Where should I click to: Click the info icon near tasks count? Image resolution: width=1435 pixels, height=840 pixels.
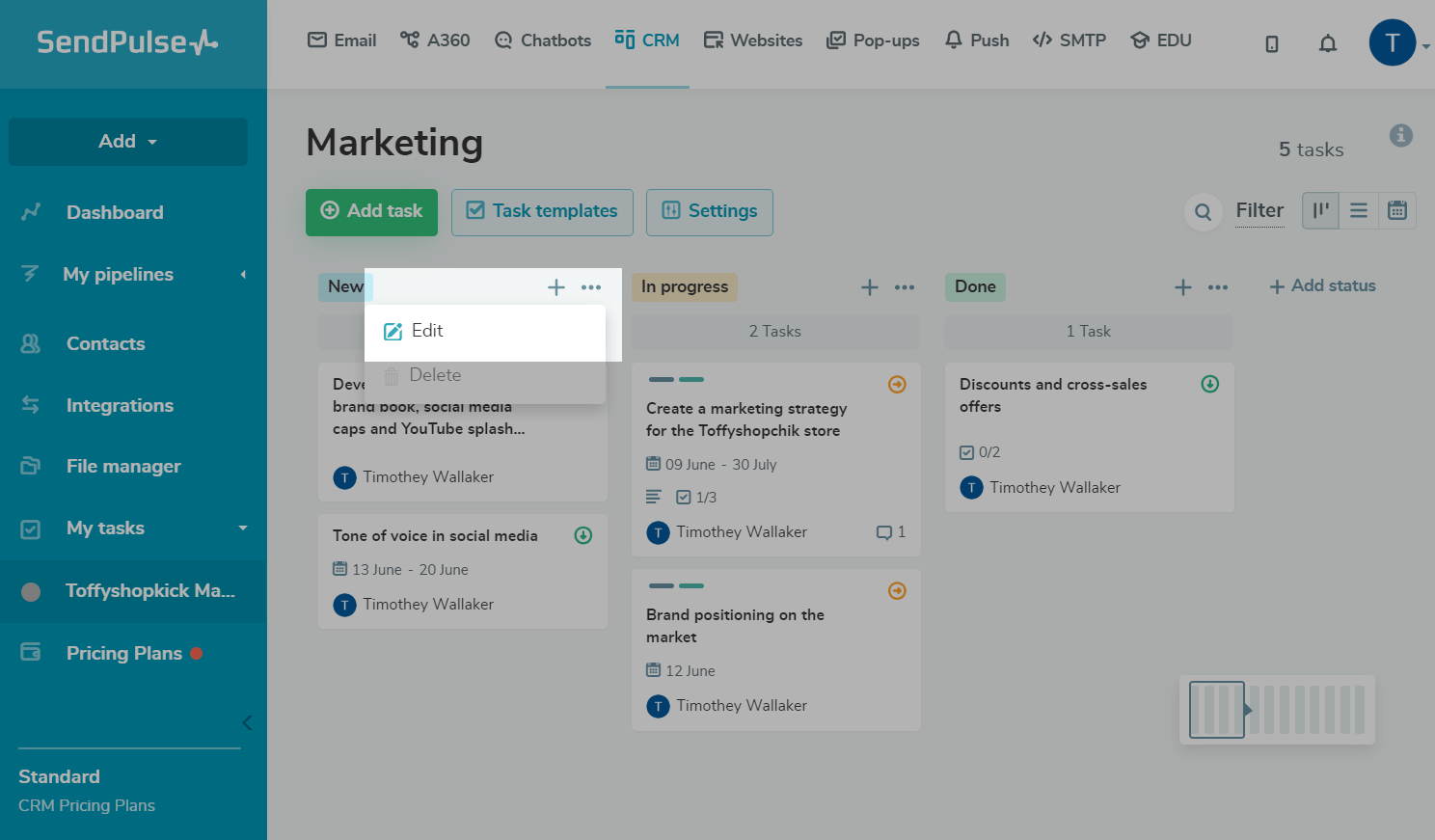pyautogui.click(x=1401, y=136)
